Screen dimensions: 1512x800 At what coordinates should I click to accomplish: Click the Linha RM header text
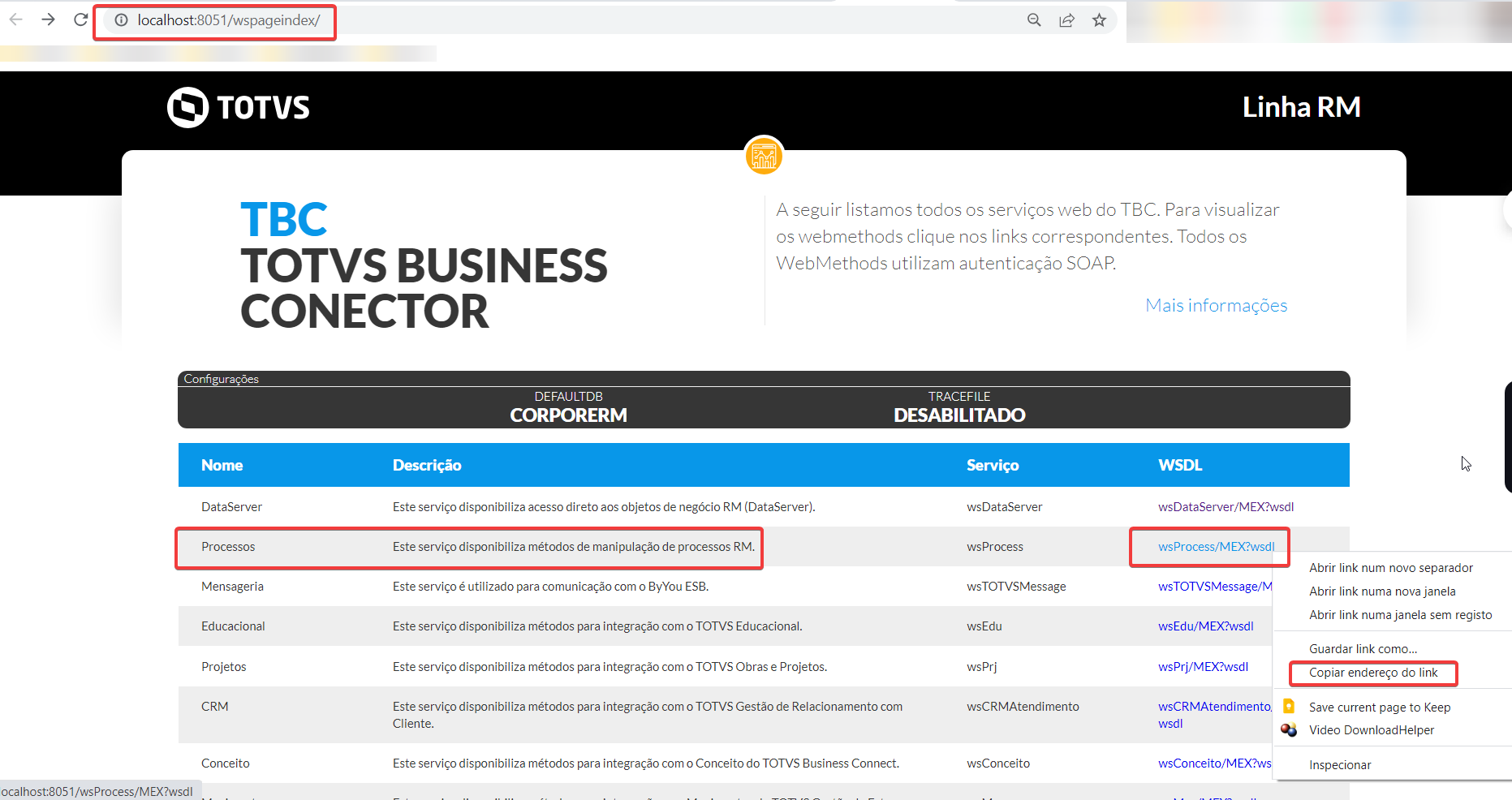tap(1301, 106)
